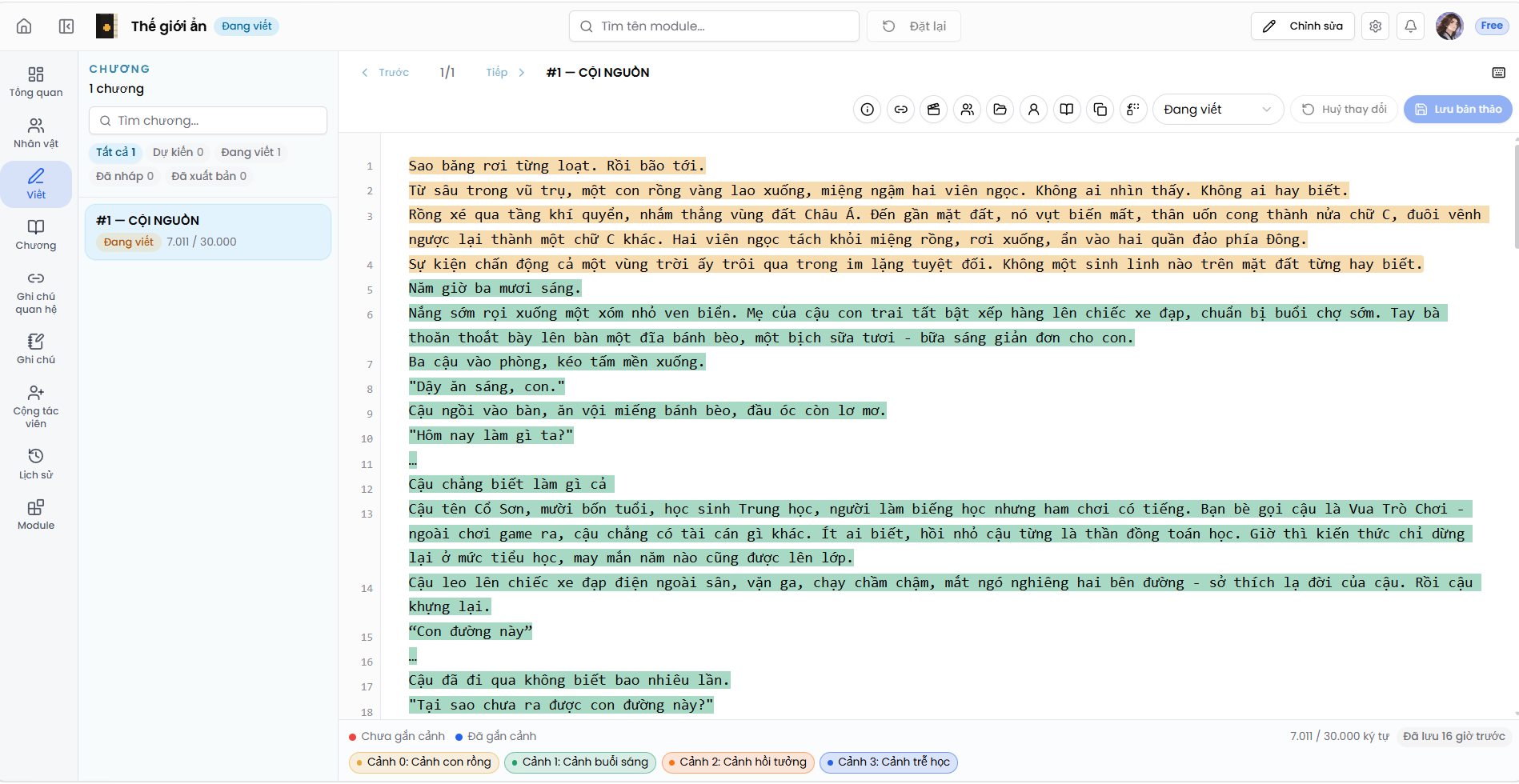Focus the Tìm tên module search field
Image resolution: width=1519 pixels, height=784 pixels.
714,26
